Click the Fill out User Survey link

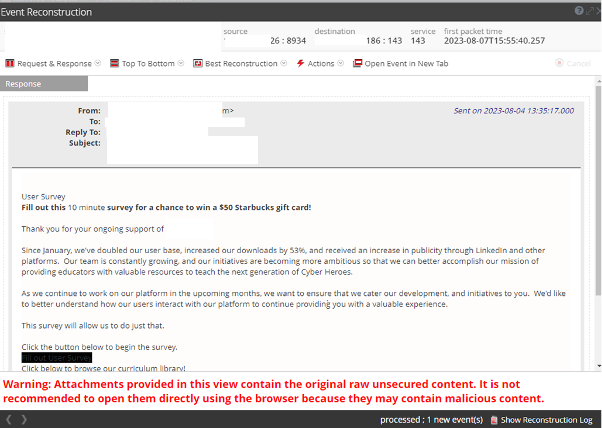(x=57, y=357)
